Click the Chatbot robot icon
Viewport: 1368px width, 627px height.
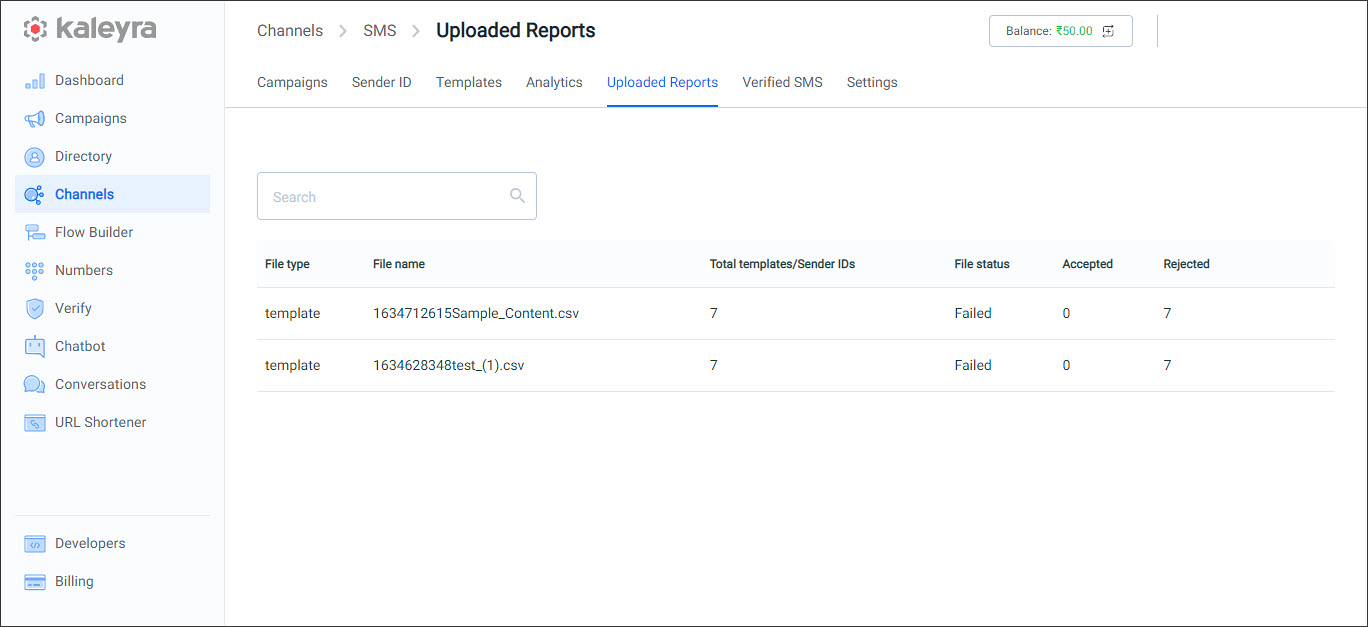pos(35,347)
